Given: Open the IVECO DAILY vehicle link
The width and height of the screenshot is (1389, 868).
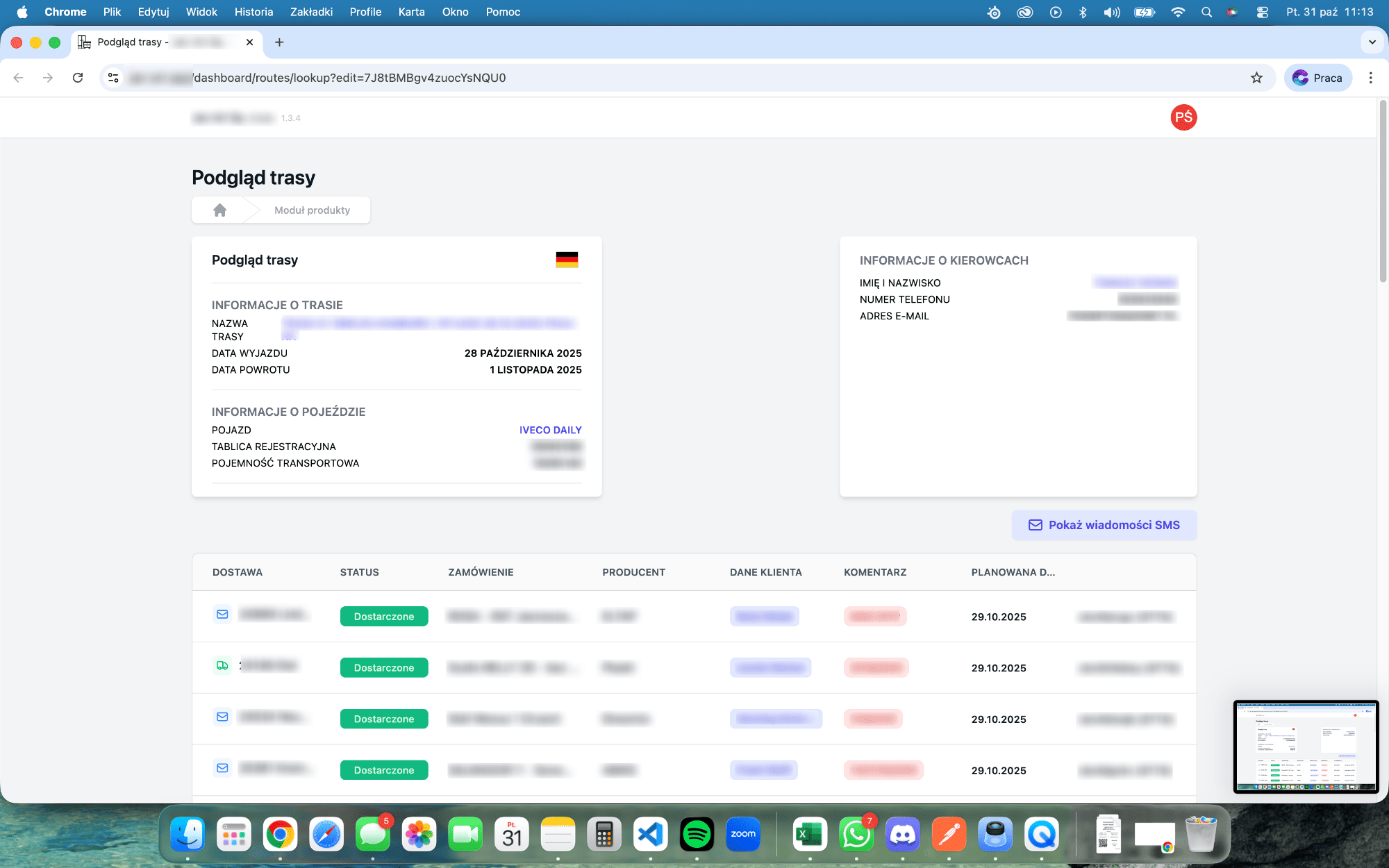Looking at the screenshot, I should [550, 430].
